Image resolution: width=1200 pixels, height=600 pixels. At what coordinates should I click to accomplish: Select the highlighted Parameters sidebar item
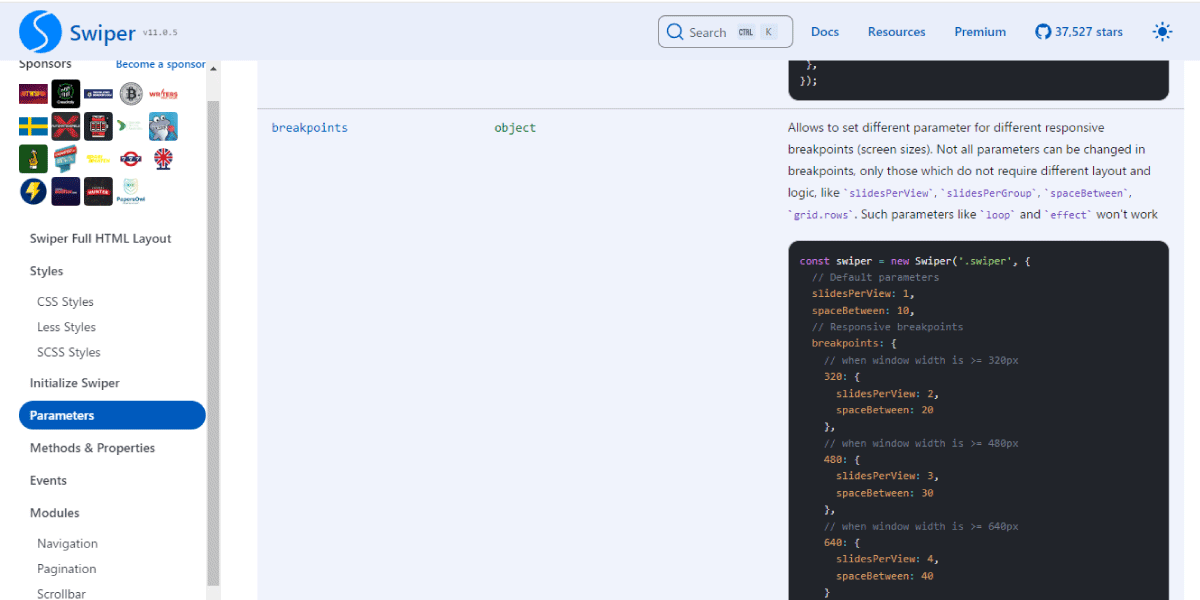(112, 415)
